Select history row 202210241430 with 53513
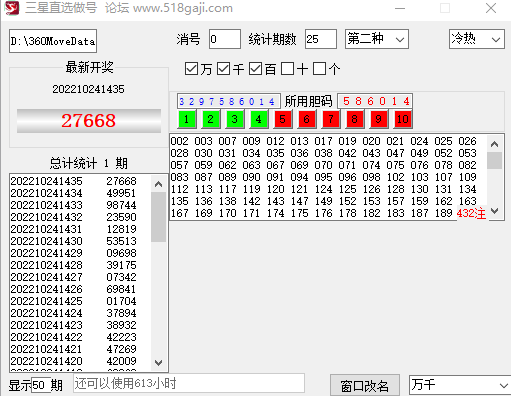511x396 pixels. coord(74,241)
